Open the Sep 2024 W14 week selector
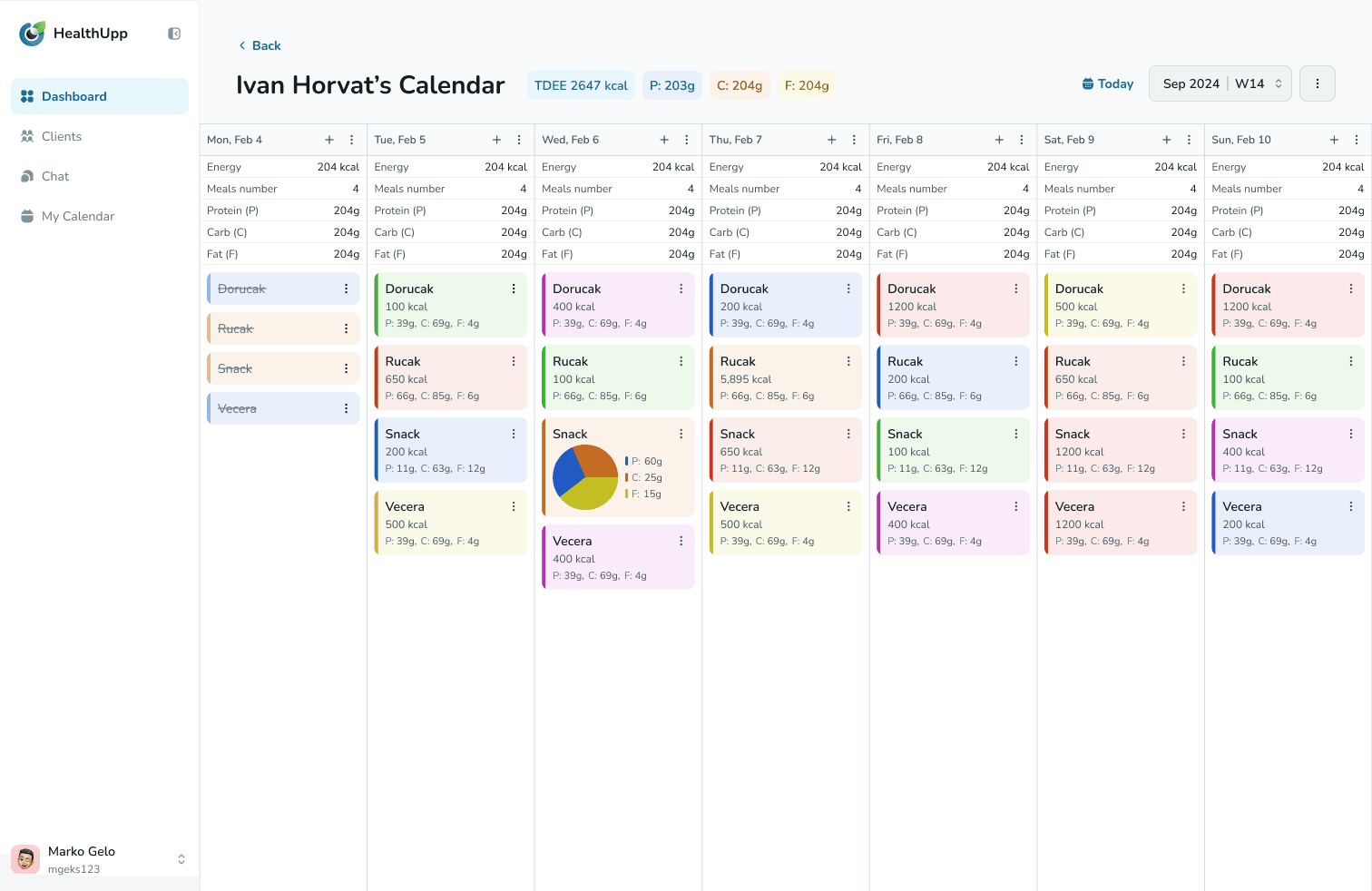Screen dimensions: 1372x891 point(1220,83)
